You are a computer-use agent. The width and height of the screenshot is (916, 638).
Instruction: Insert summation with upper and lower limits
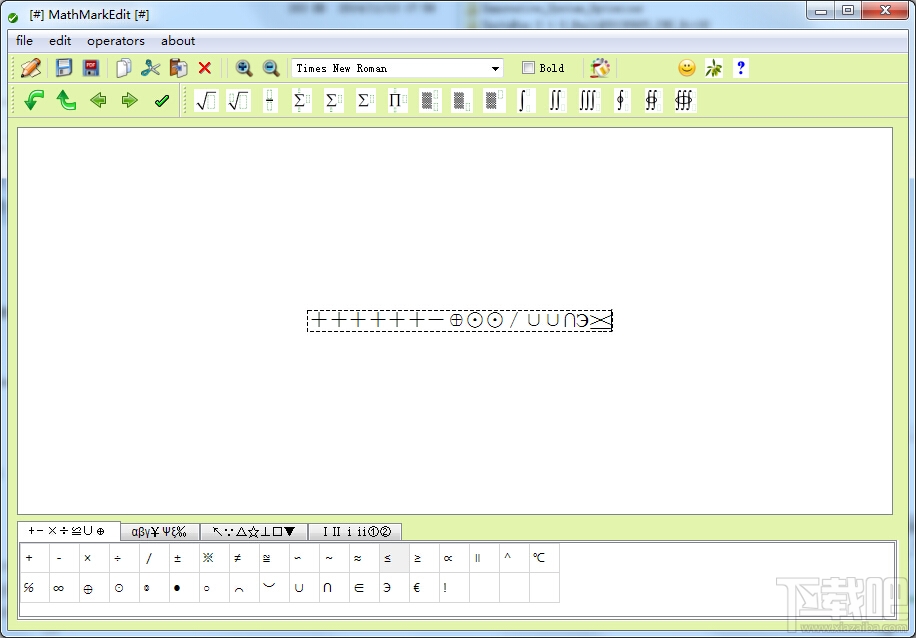pos(301,100)
